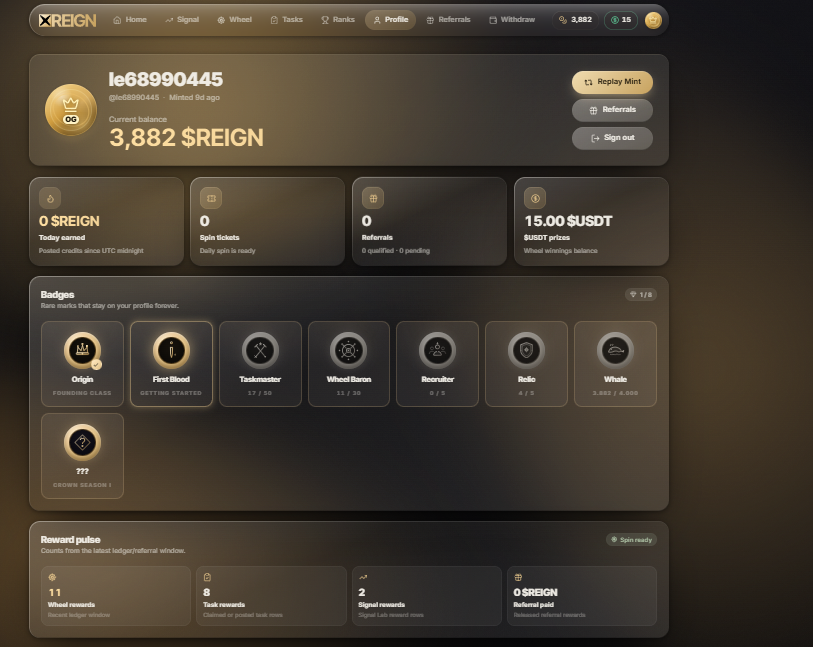Select the Taskmaster badge icon

[x=260, y=350]
